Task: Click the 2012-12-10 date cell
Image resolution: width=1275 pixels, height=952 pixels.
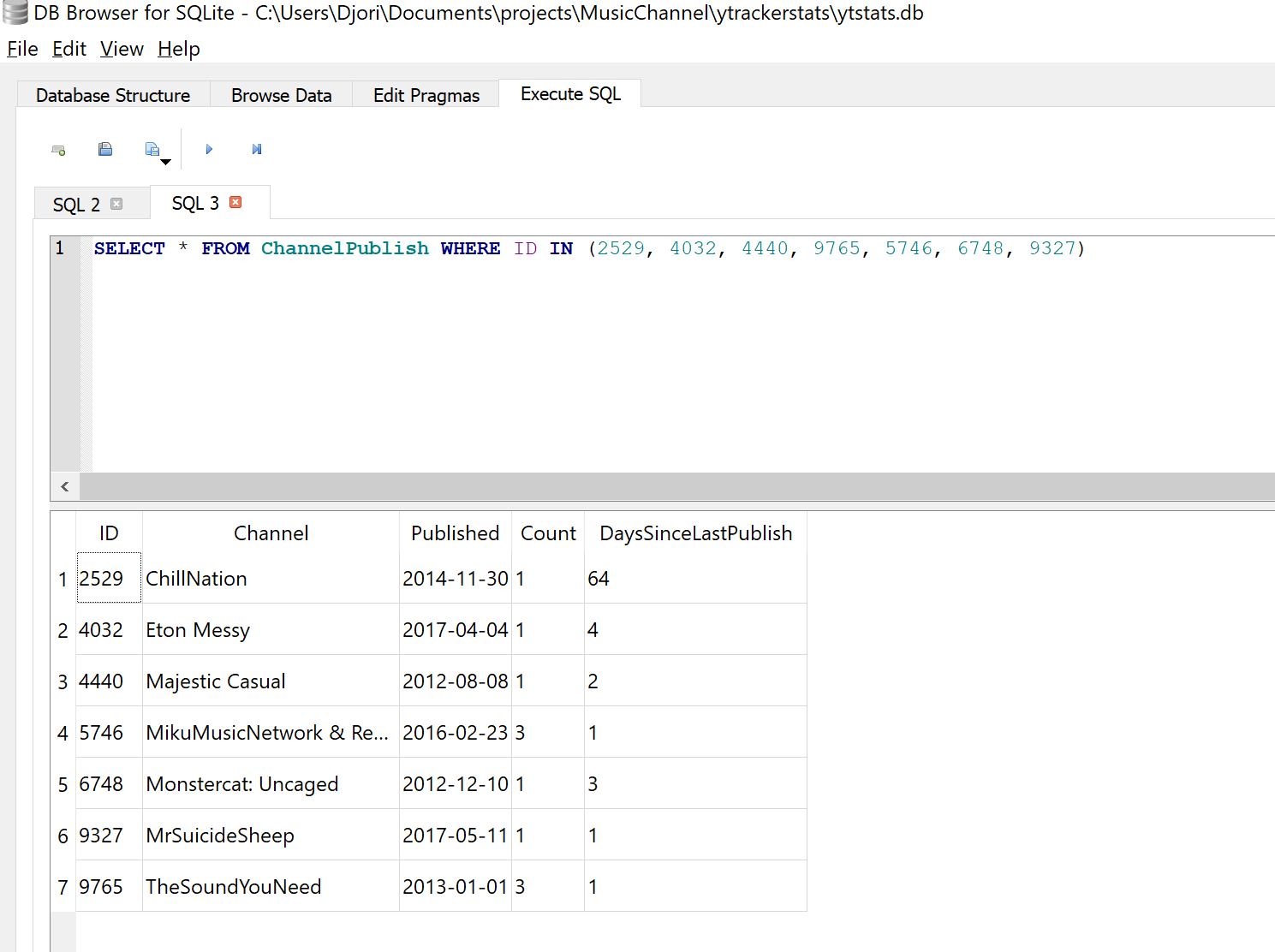Action: click(x=456, y=784)
